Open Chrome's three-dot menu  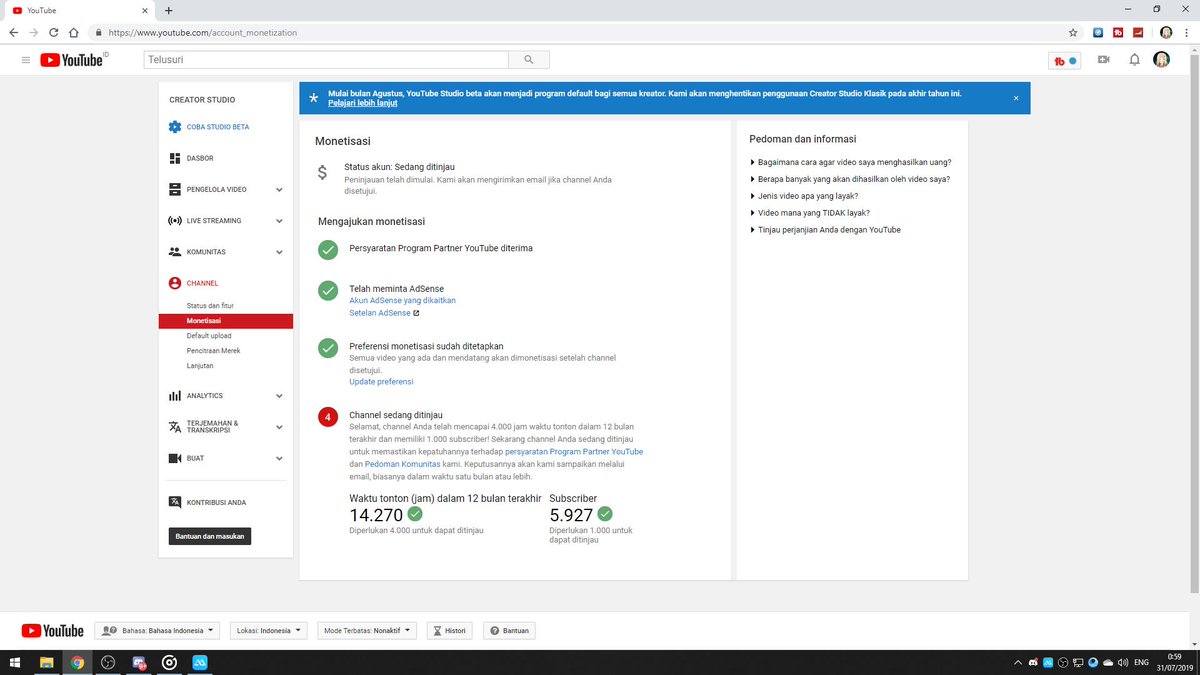pos(1186,32)
